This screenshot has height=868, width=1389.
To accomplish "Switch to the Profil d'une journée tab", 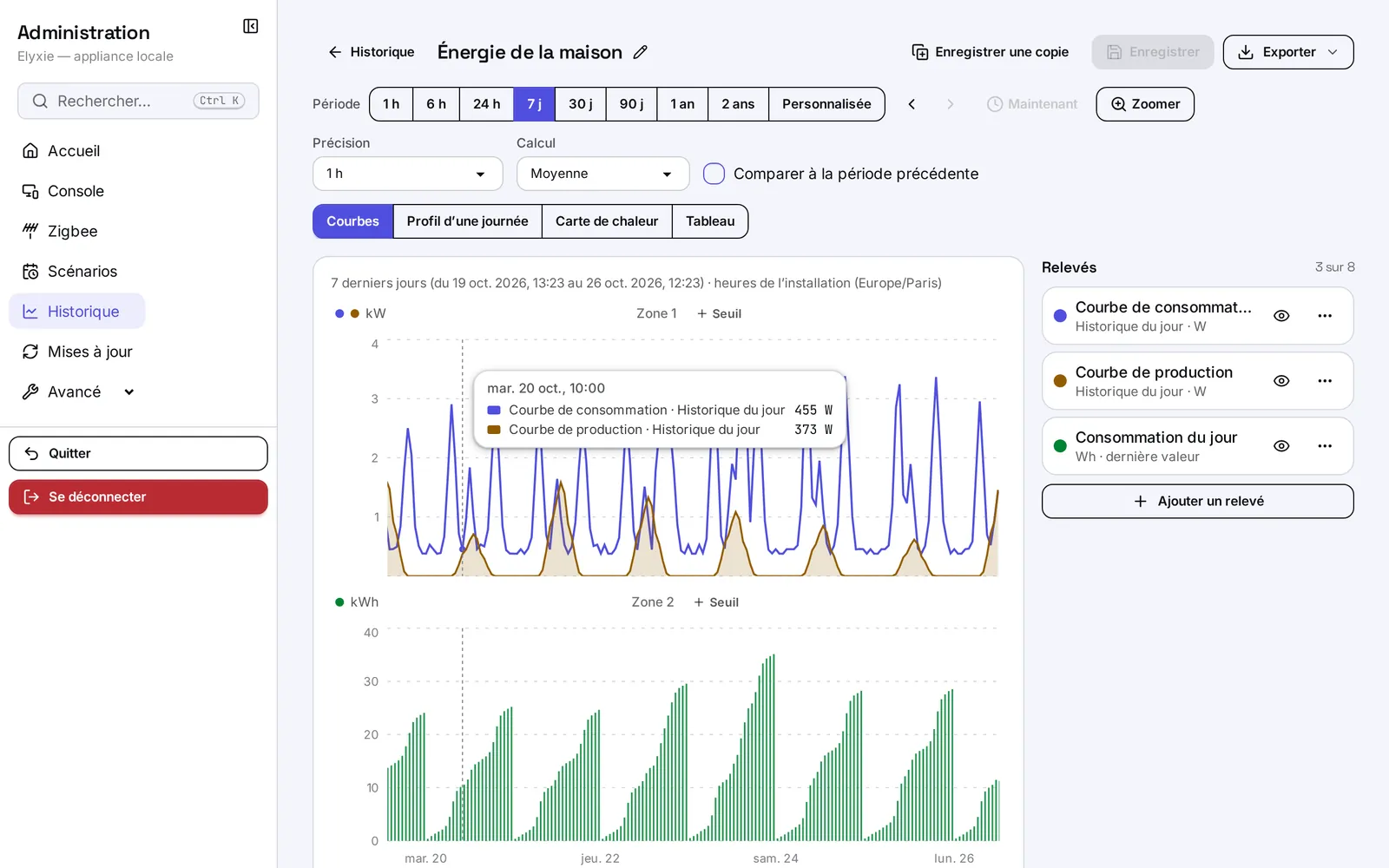I will pyautogui.click(x=467, y=221).
